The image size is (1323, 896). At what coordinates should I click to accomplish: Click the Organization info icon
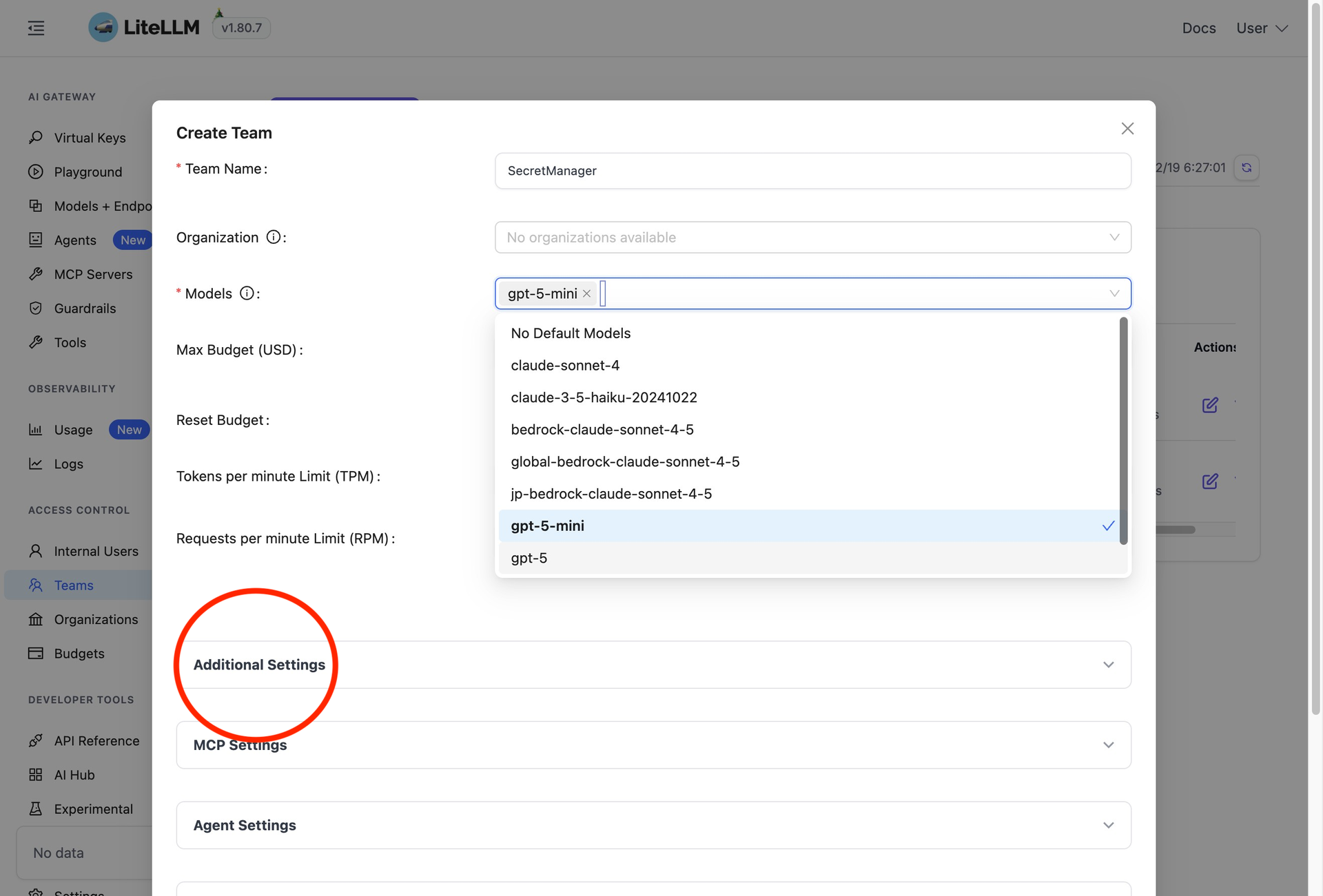pos(274,237)
